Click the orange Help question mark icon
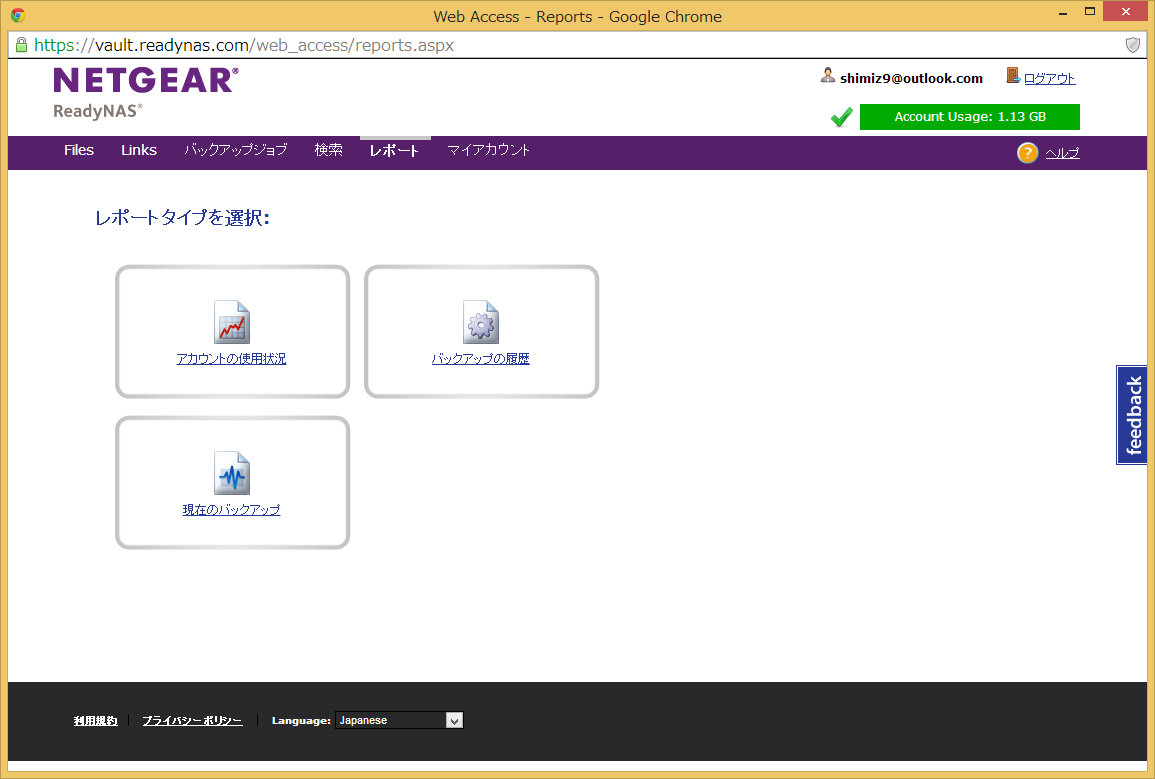This screenshot has width=1155, height=779. pyautogui.click(x=1027, y=153)
